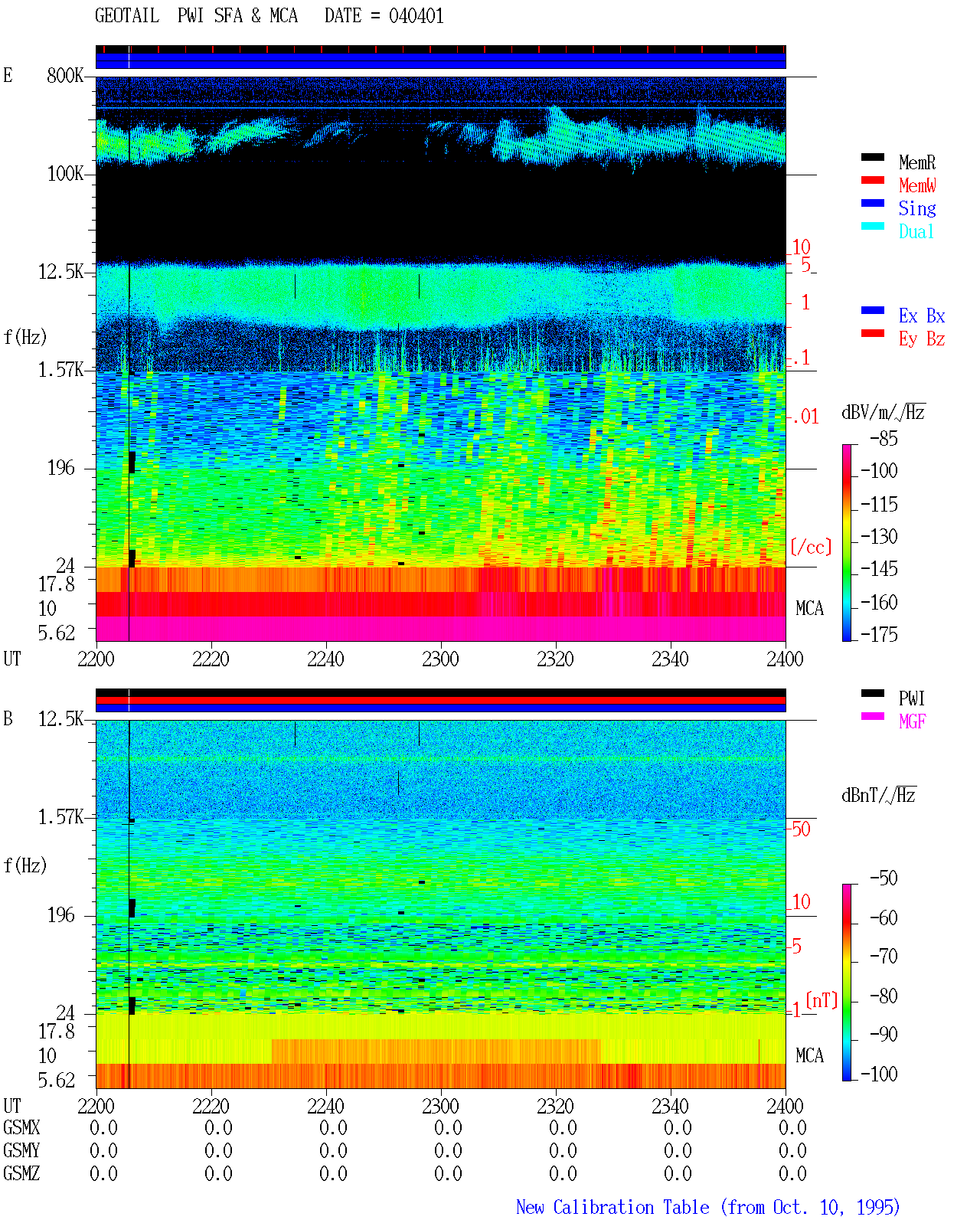Select the 'MemW' legend label
Viewport: 980px width, 1220px height.
tap(917, 185)
